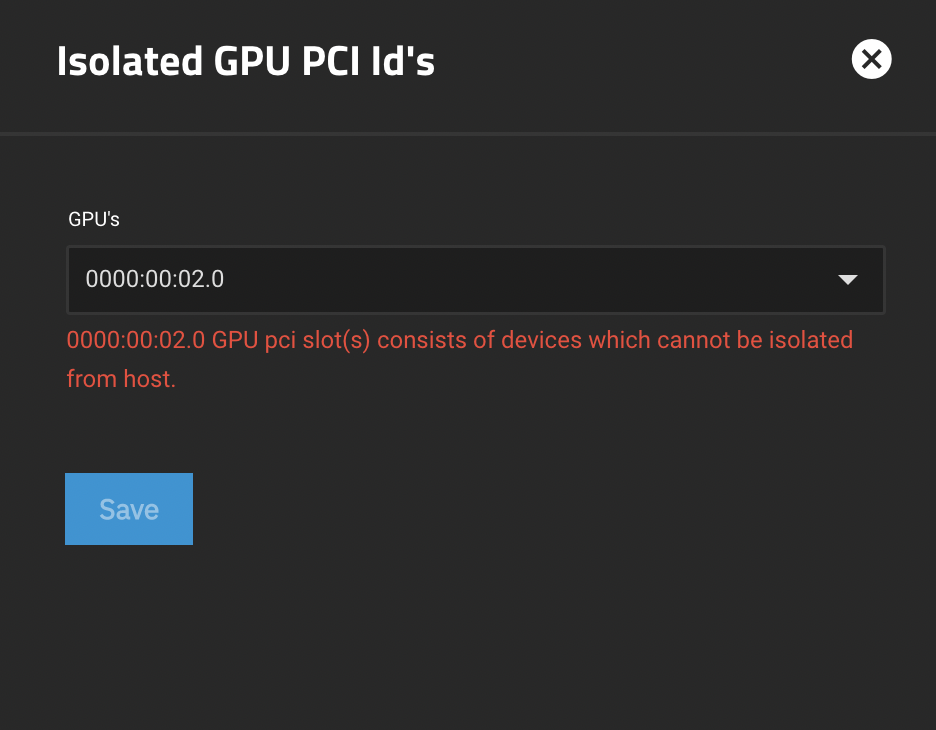Click the GPU's field label

click(94, 219)
